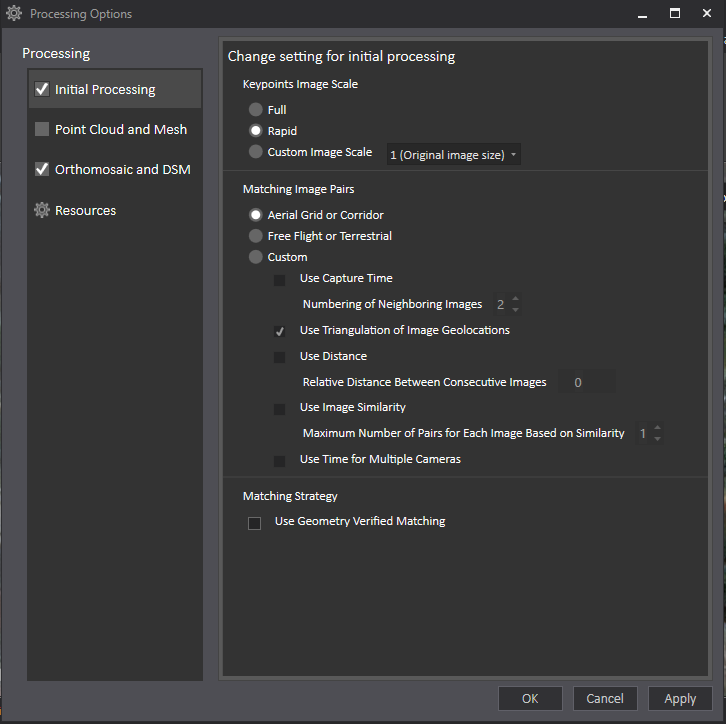Viewport: 726px width, 724px height.
Task: Open the Resources section
Action: 85,210
